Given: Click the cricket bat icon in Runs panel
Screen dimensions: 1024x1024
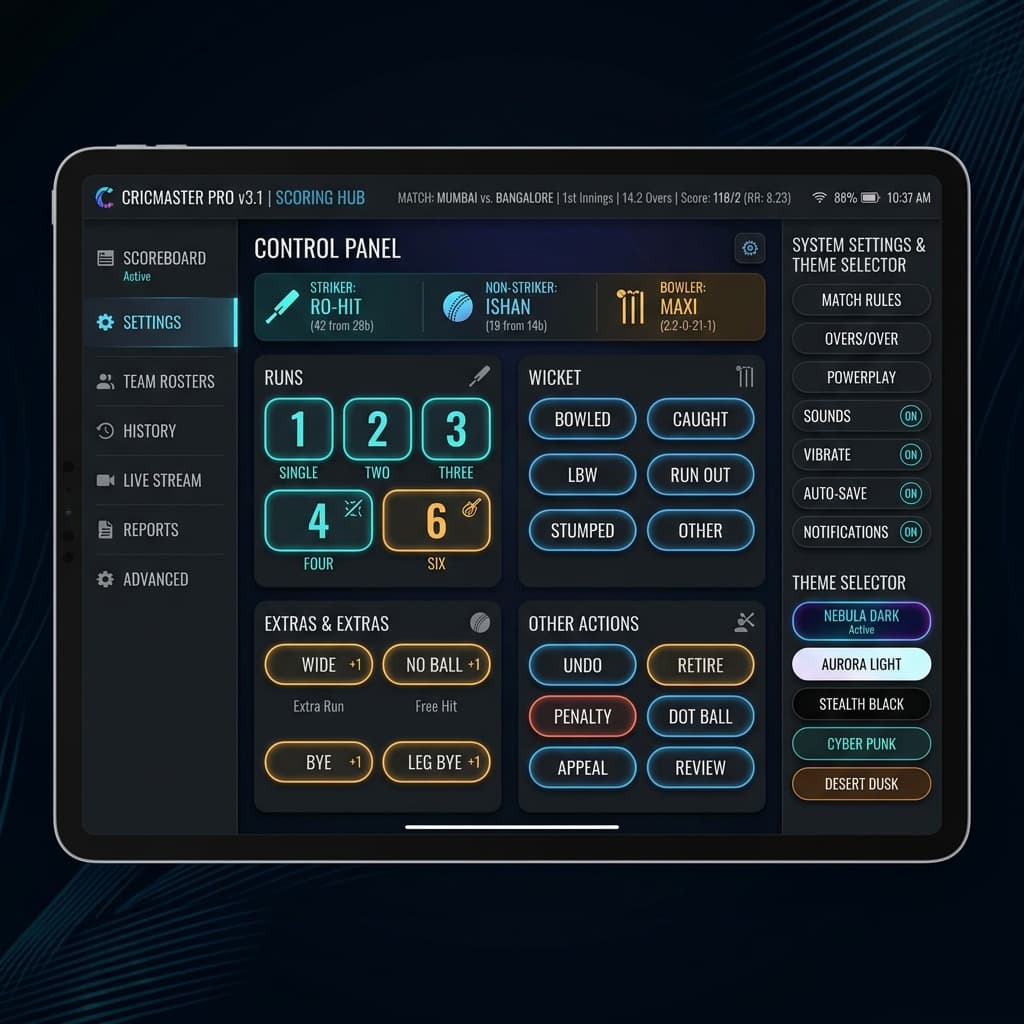Looking at the screenshot, I should (479, 376).
